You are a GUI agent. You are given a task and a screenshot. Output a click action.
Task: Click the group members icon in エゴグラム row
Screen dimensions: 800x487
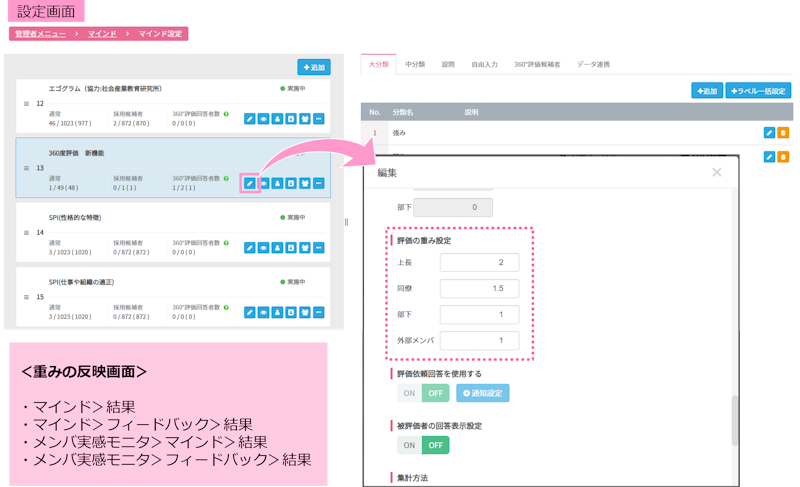(x=305, y=119)
